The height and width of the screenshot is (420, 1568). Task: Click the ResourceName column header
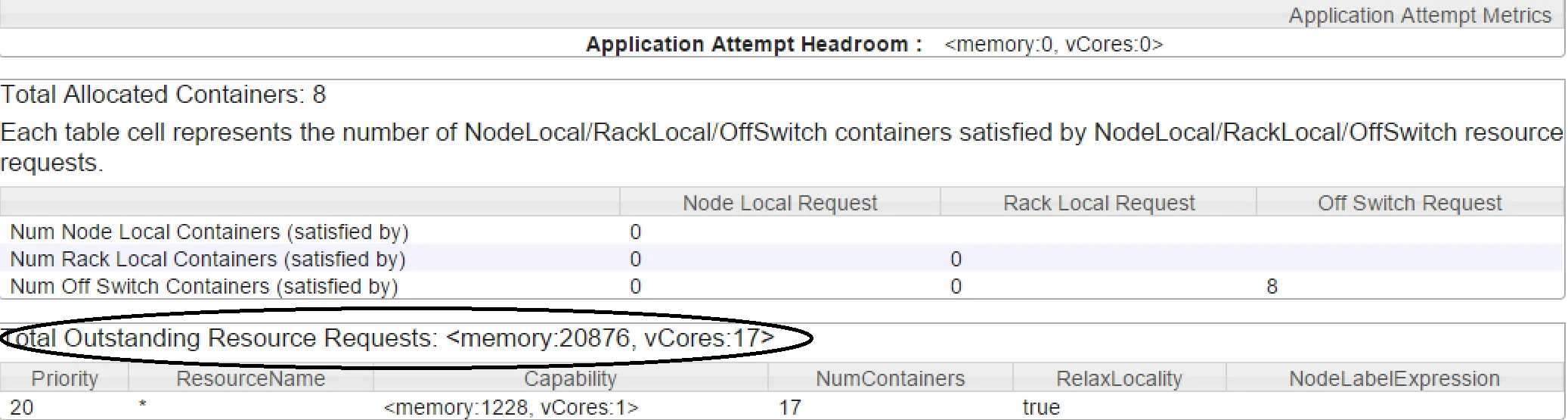pos(250,378)
